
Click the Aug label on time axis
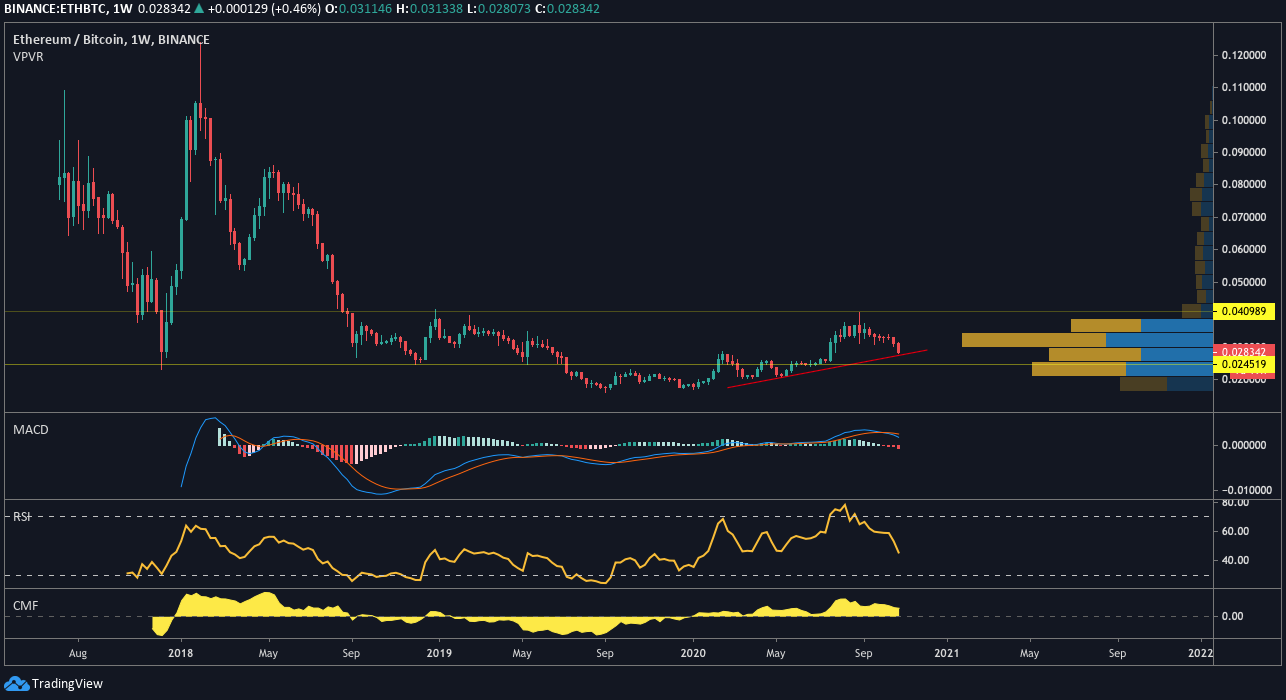click(x=78, y=654)
